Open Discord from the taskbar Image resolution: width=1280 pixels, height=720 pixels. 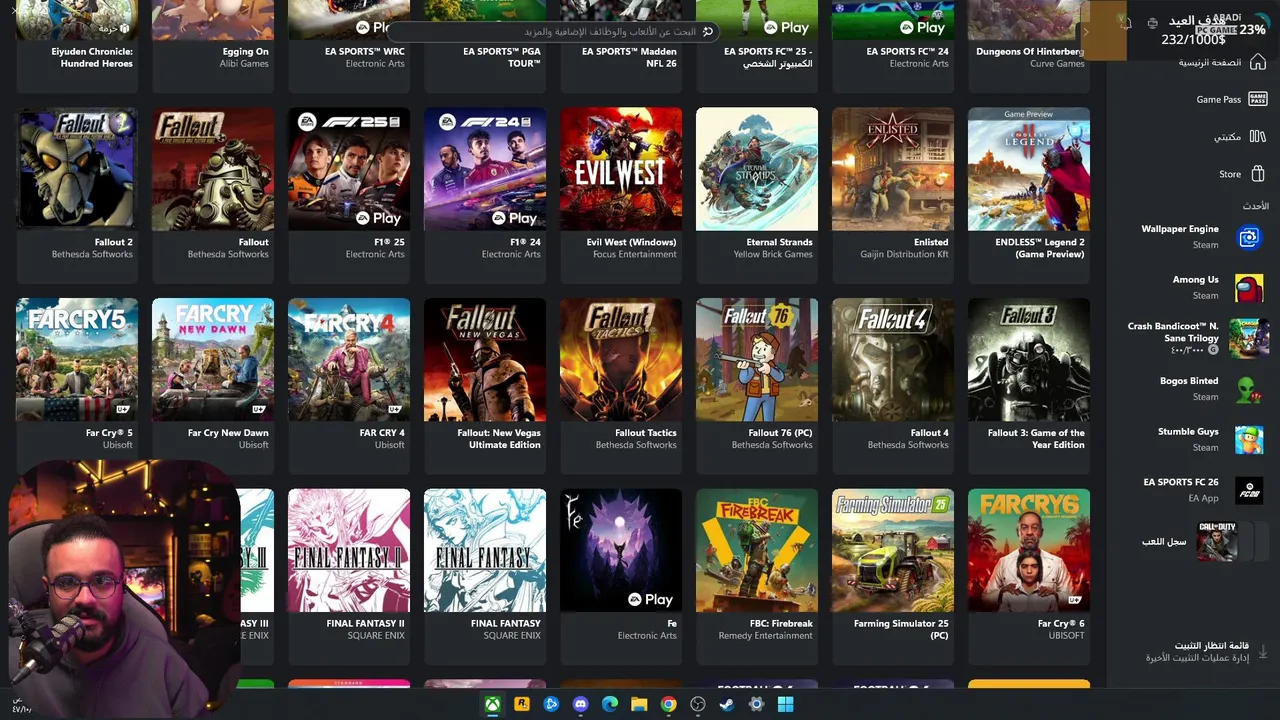(580, 704)
